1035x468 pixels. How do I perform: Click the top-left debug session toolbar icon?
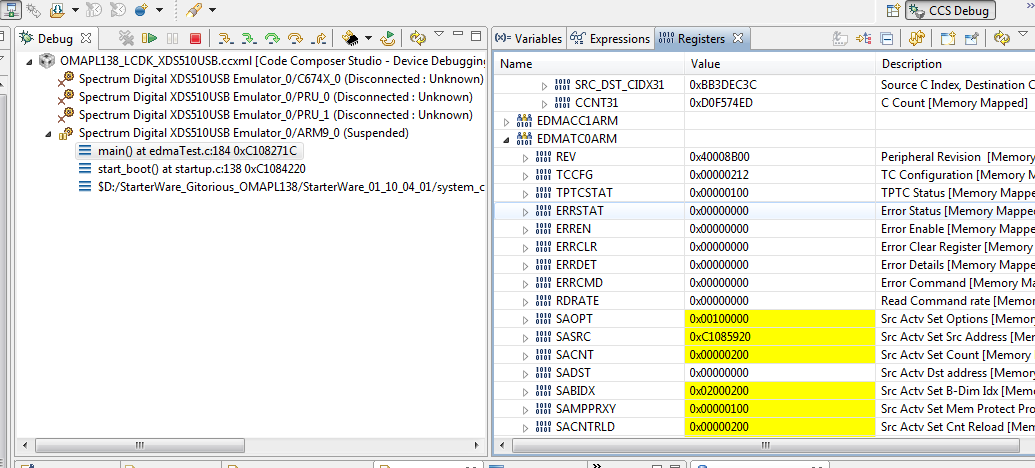12,10
